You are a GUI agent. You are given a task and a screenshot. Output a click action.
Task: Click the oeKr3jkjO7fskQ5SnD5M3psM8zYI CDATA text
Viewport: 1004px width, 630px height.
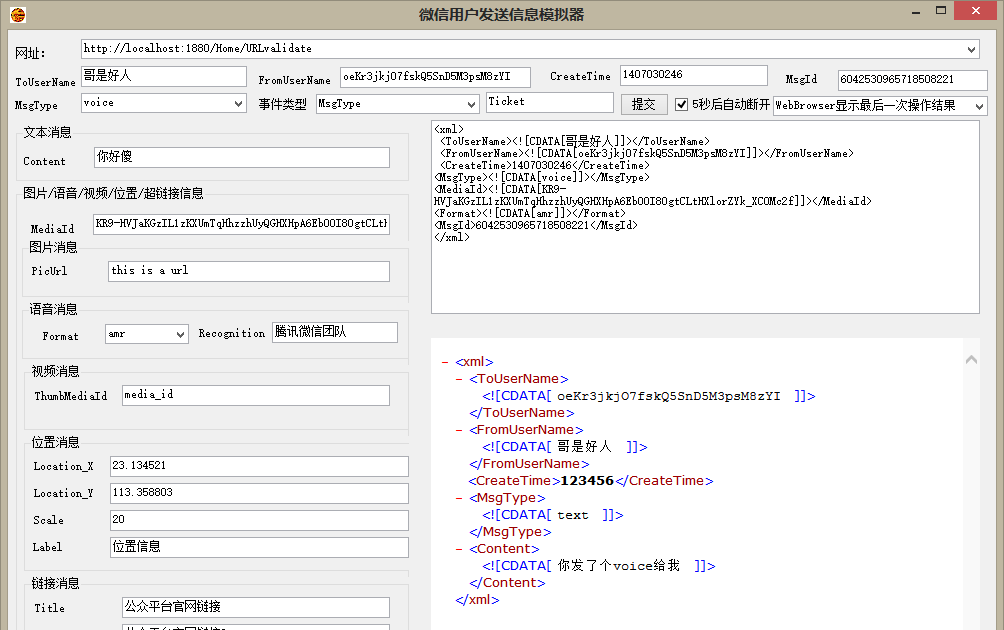668,396
